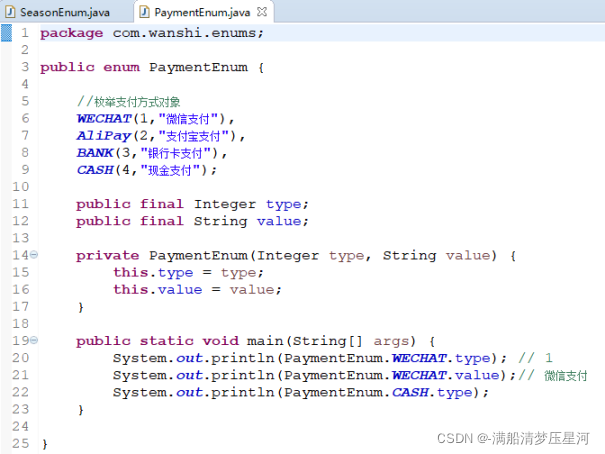Click line number 25 in the gutter
This screenshot has width=605, height=454.
[20, 444]
